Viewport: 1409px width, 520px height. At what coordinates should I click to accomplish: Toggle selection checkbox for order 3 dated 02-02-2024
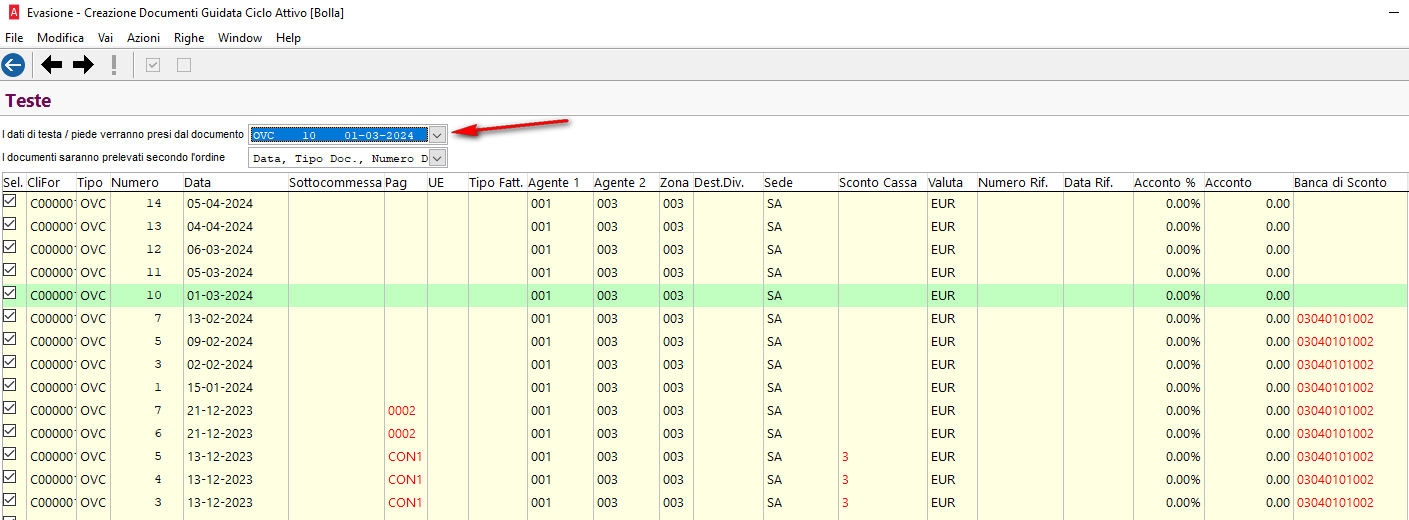(x=10, y=362)
